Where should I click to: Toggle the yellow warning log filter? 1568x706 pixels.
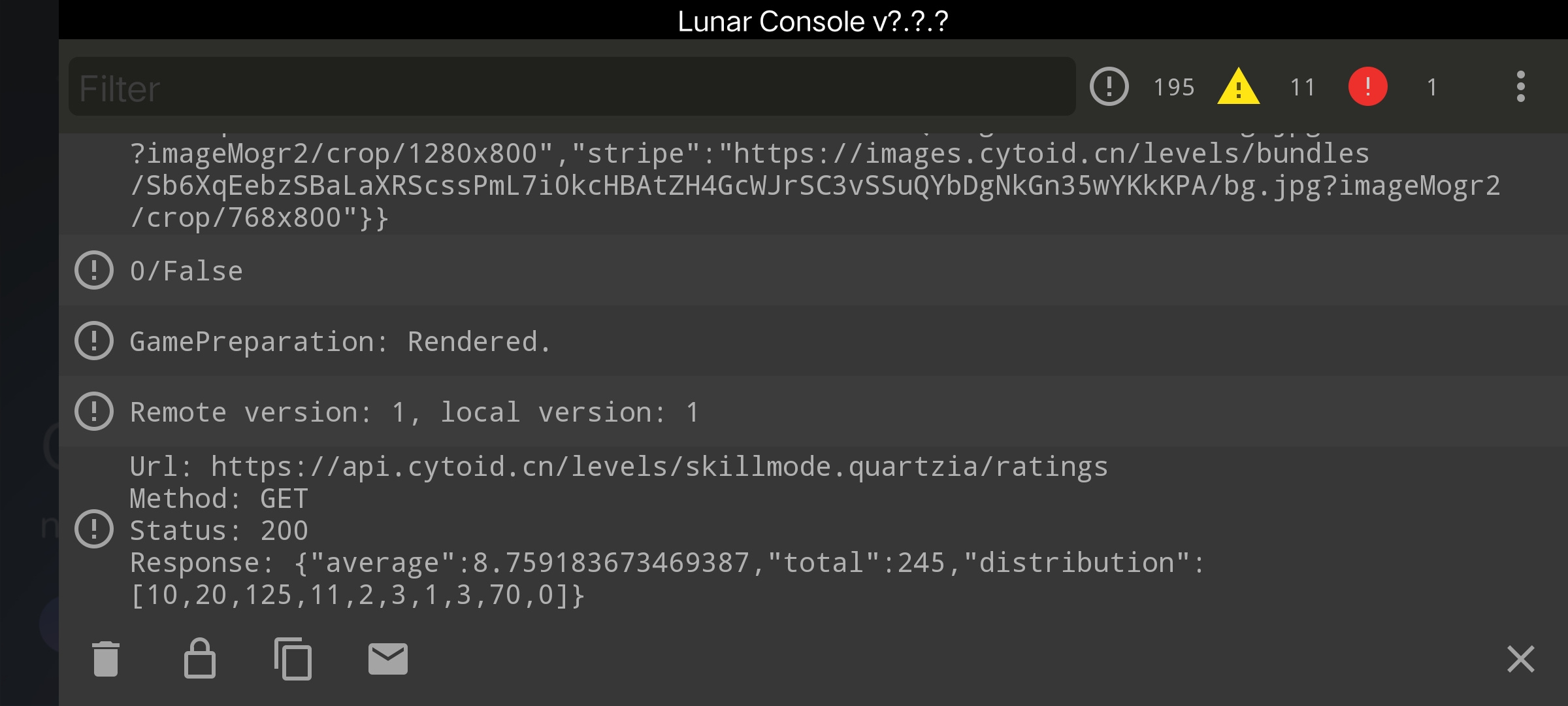click(1239, 86)
